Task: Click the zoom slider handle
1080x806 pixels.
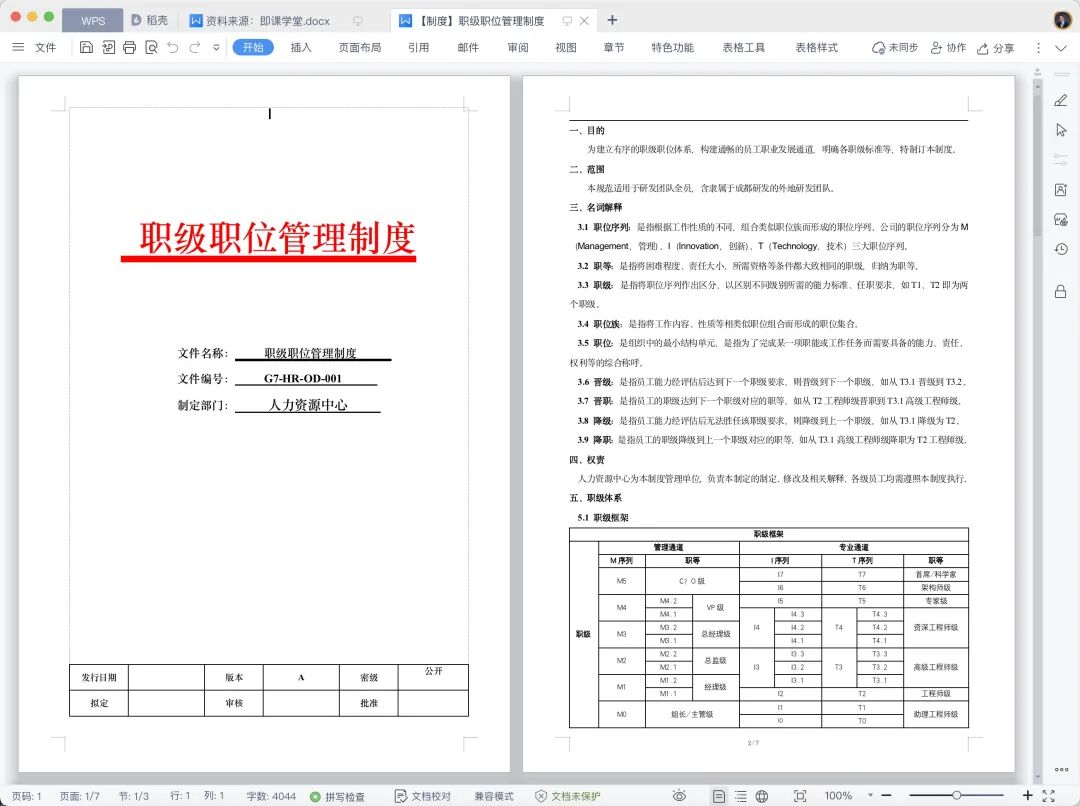Action: [x=957, y=796]
